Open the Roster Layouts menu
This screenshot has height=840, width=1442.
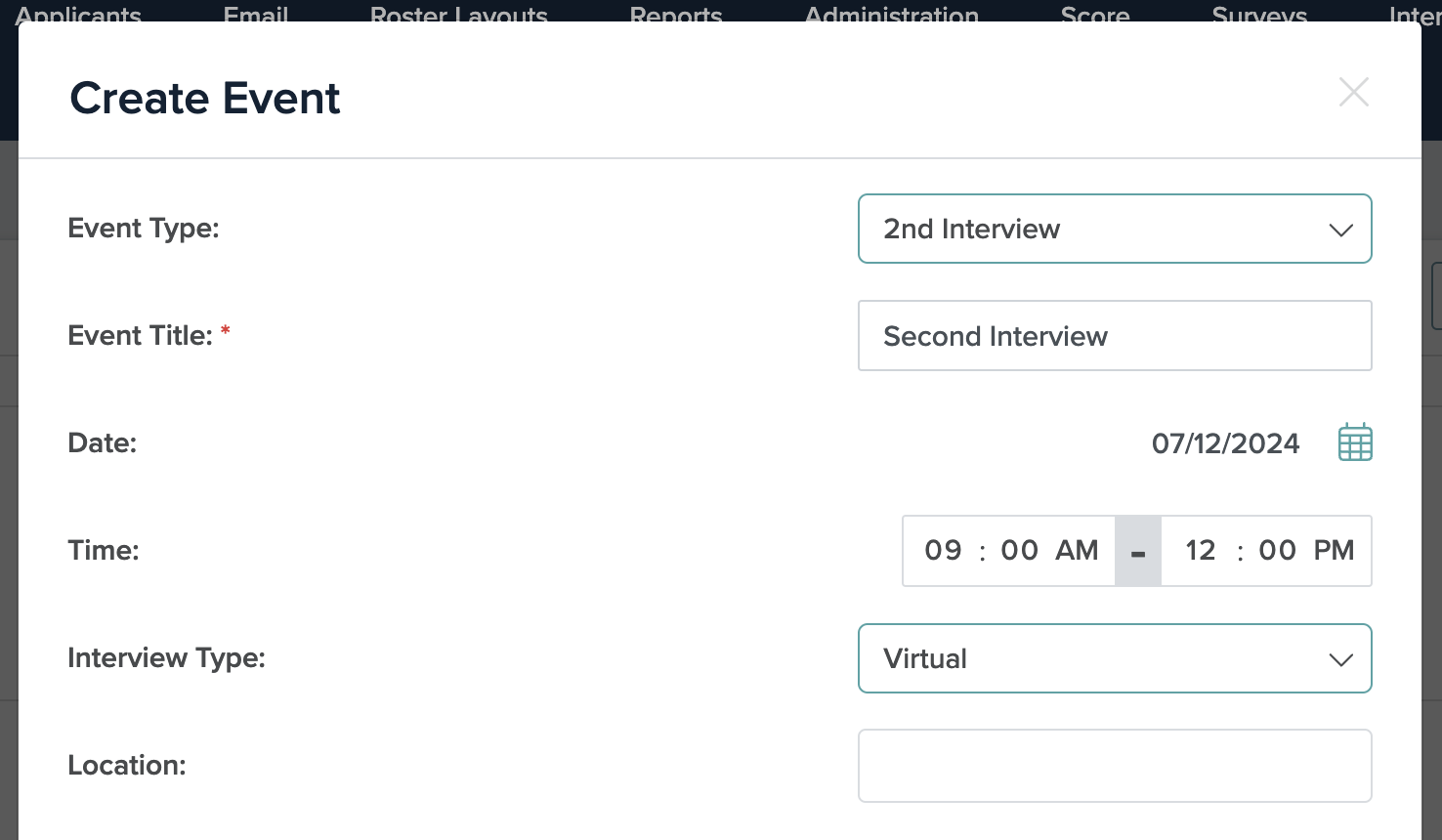click(x=458, y=14)
